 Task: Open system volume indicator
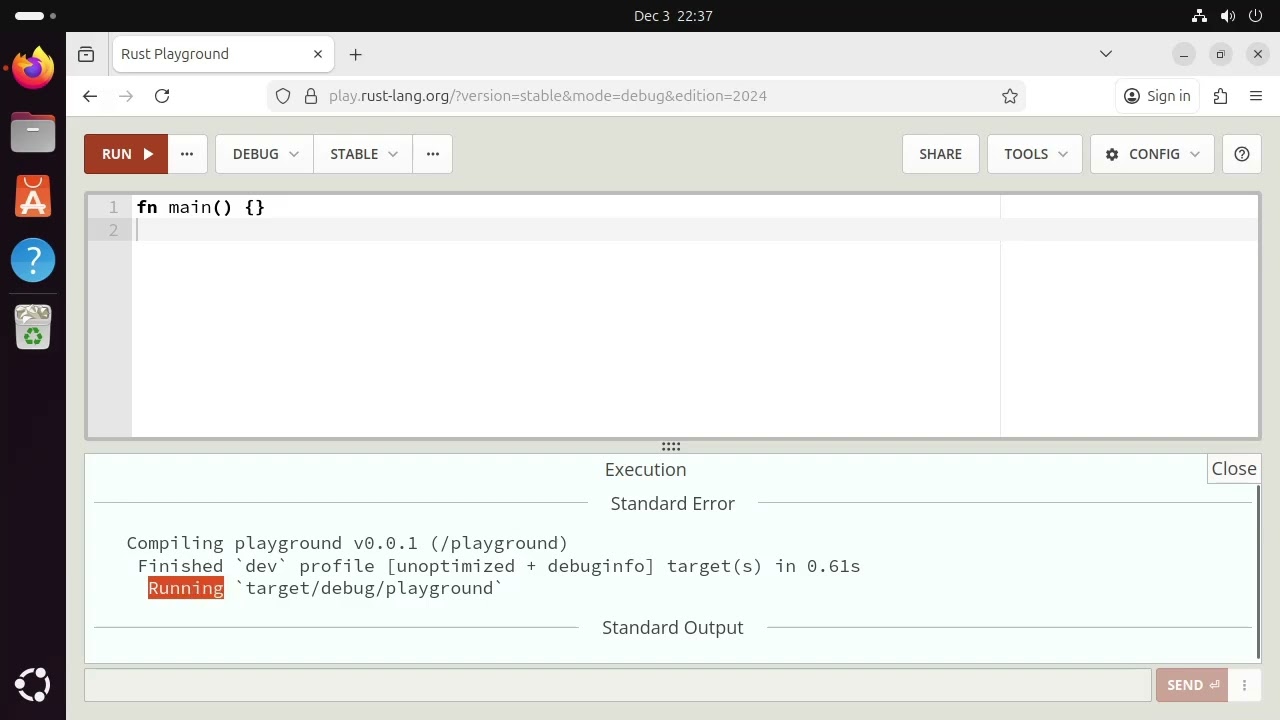click(x=1228, y=16)
